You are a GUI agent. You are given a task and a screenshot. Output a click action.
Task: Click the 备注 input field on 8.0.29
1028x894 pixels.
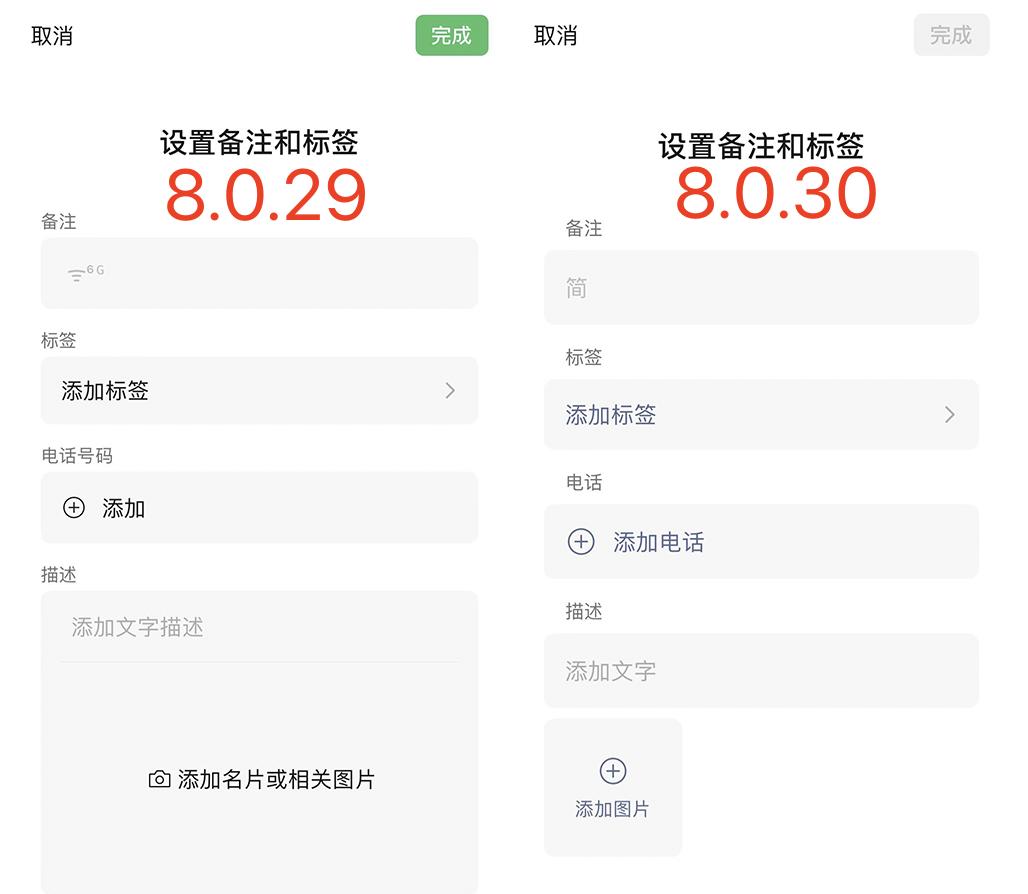point(260,272)
